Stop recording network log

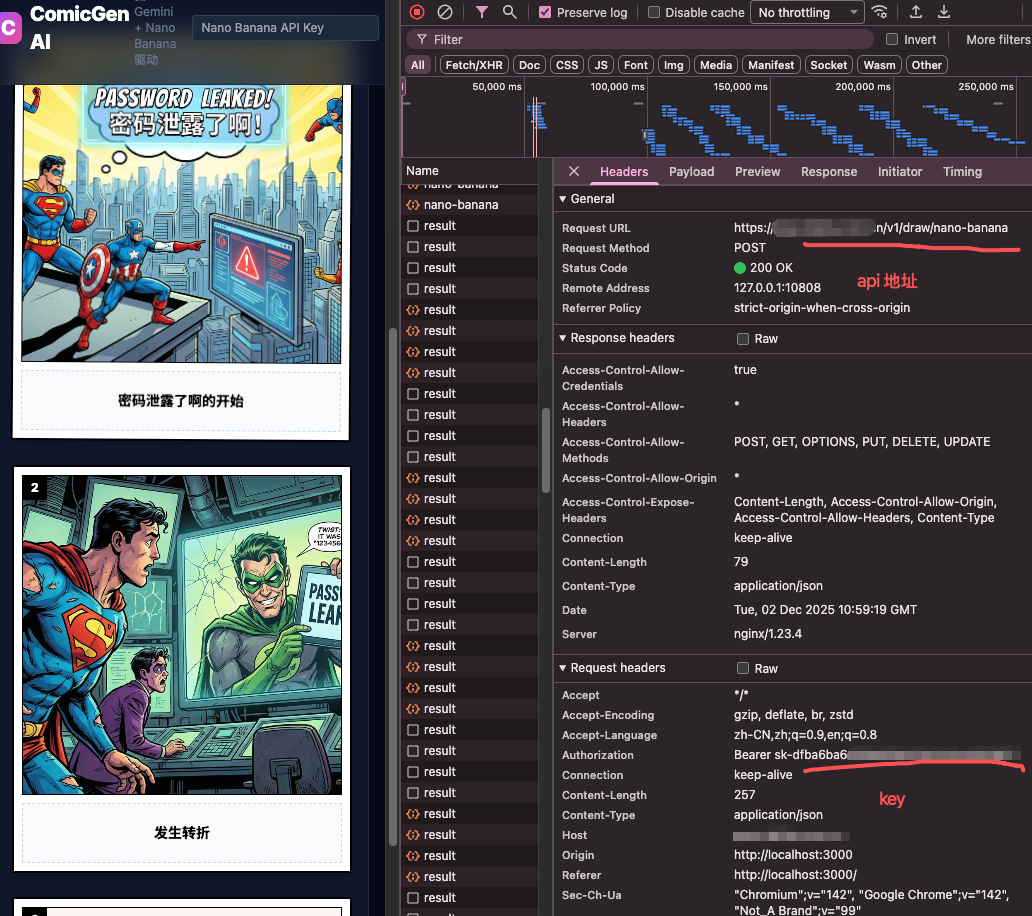[417, 12]
